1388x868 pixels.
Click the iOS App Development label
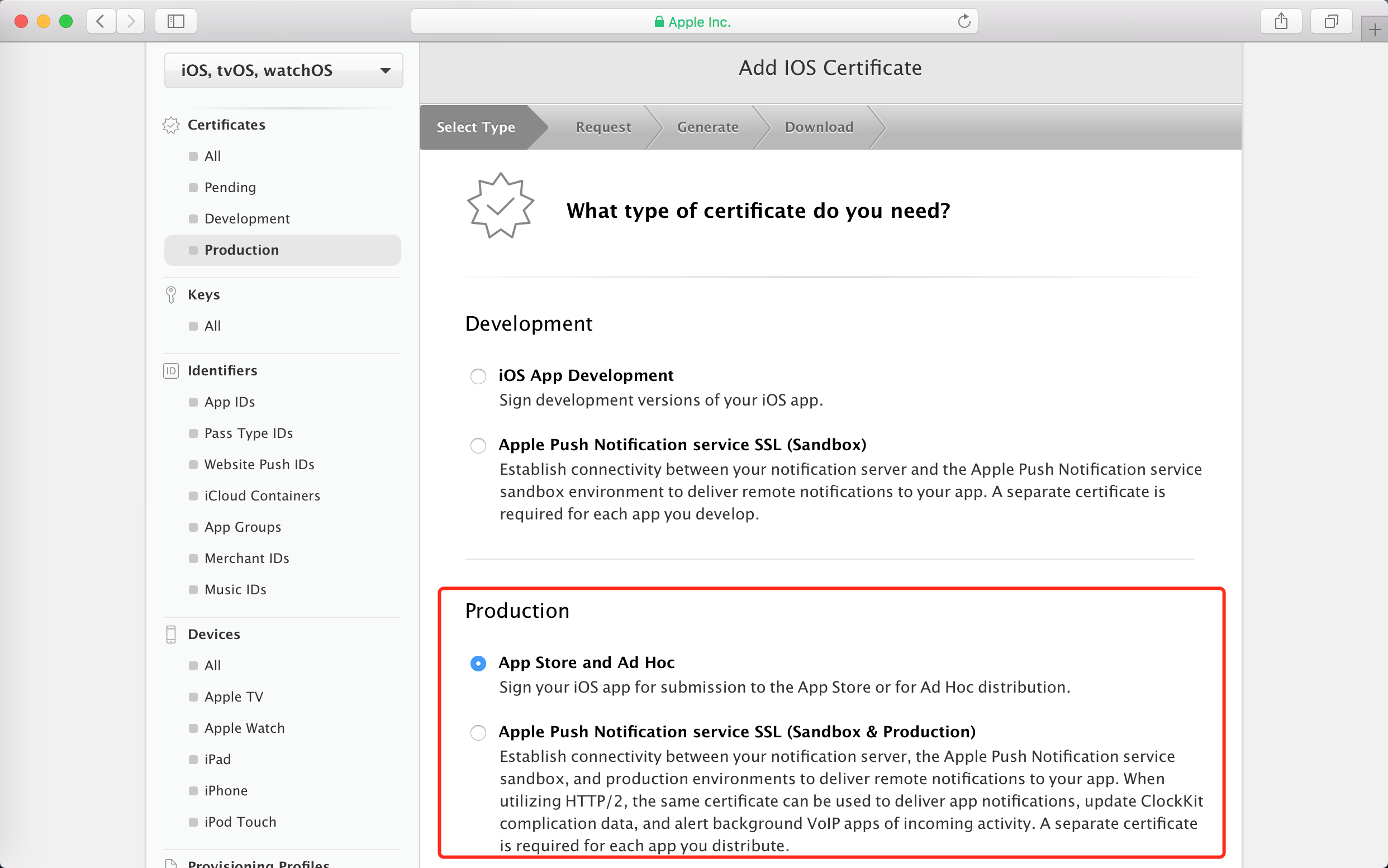click(x=586, y=375)
